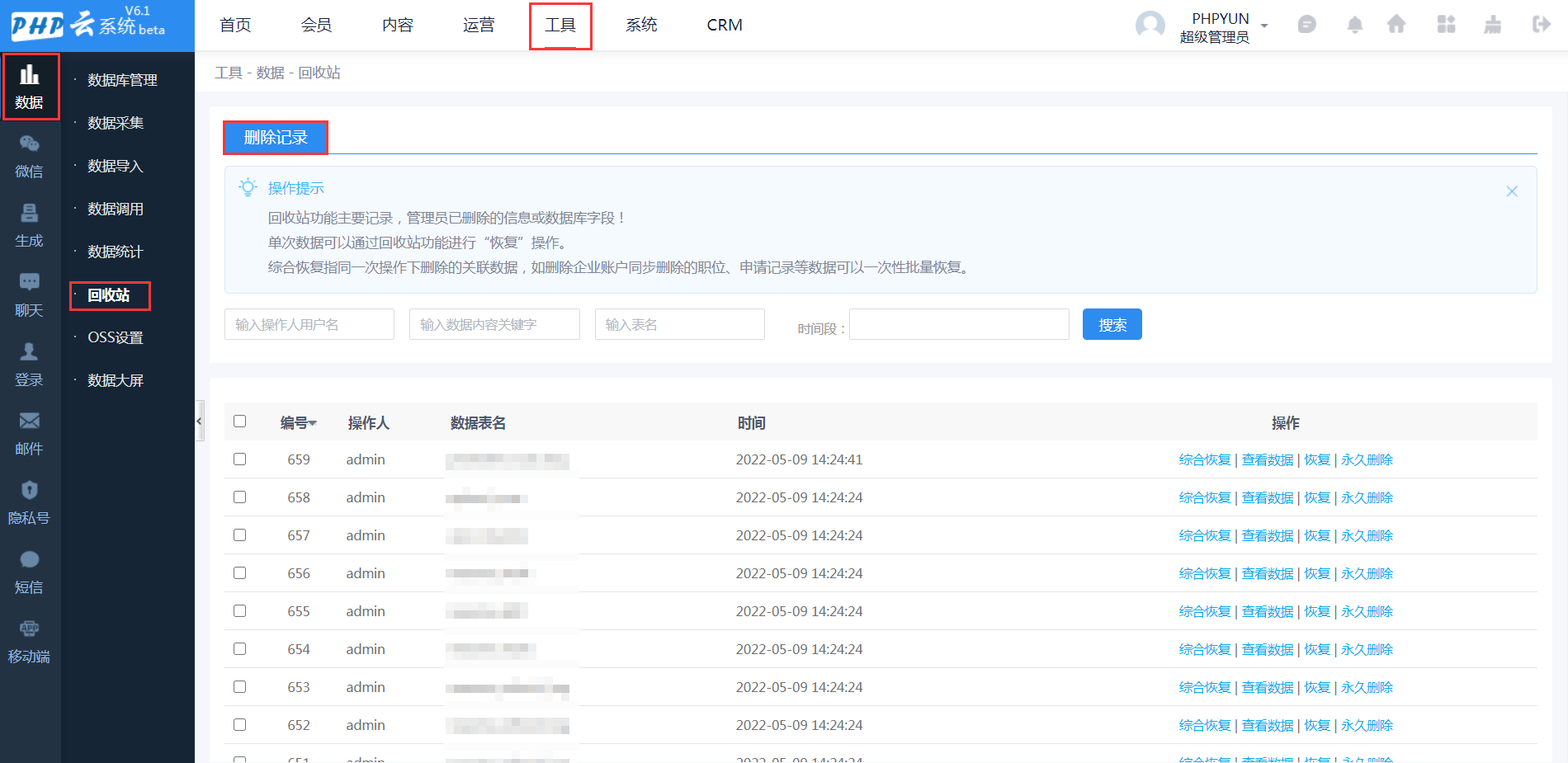The image size is (1568, 763).
Task: Open the 会员 top menu
Action: [316, 26]
